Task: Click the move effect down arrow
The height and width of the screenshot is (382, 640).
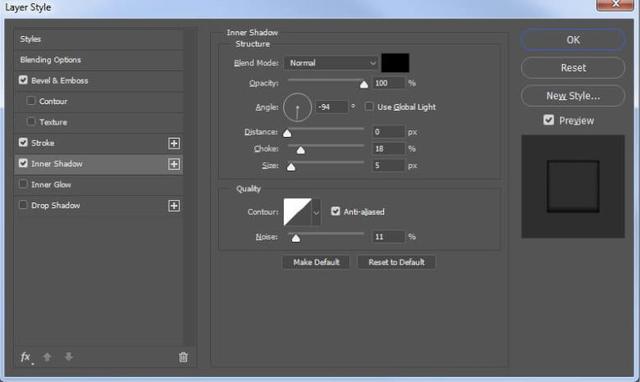Action: 69,357
